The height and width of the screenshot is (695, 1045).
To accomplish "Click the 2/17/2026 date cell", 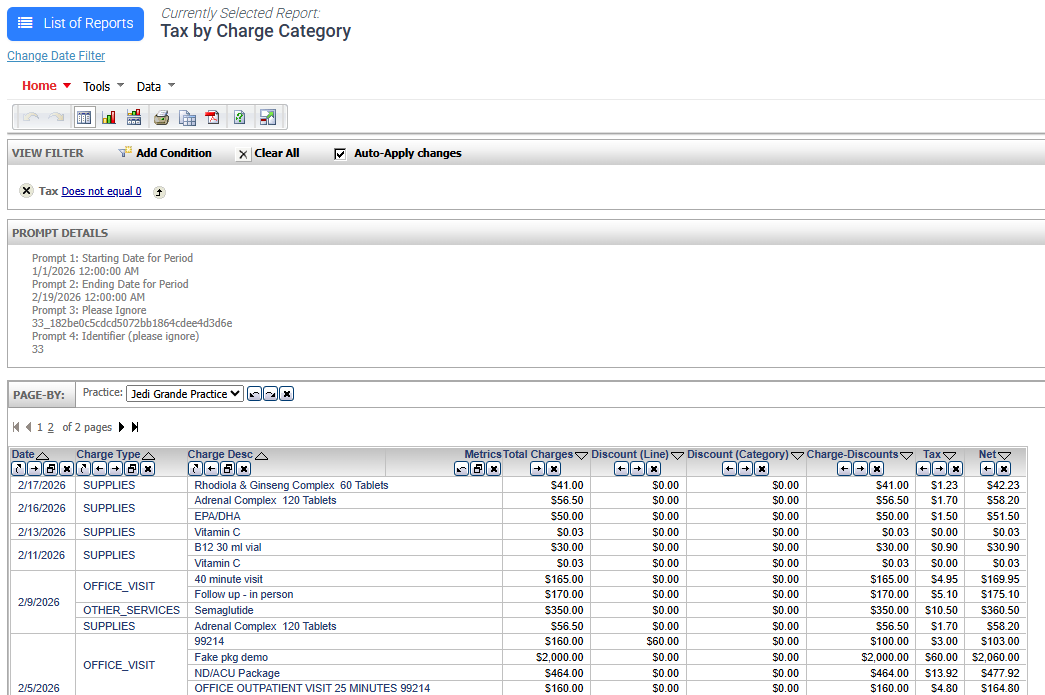I will (x=41, y=485).
